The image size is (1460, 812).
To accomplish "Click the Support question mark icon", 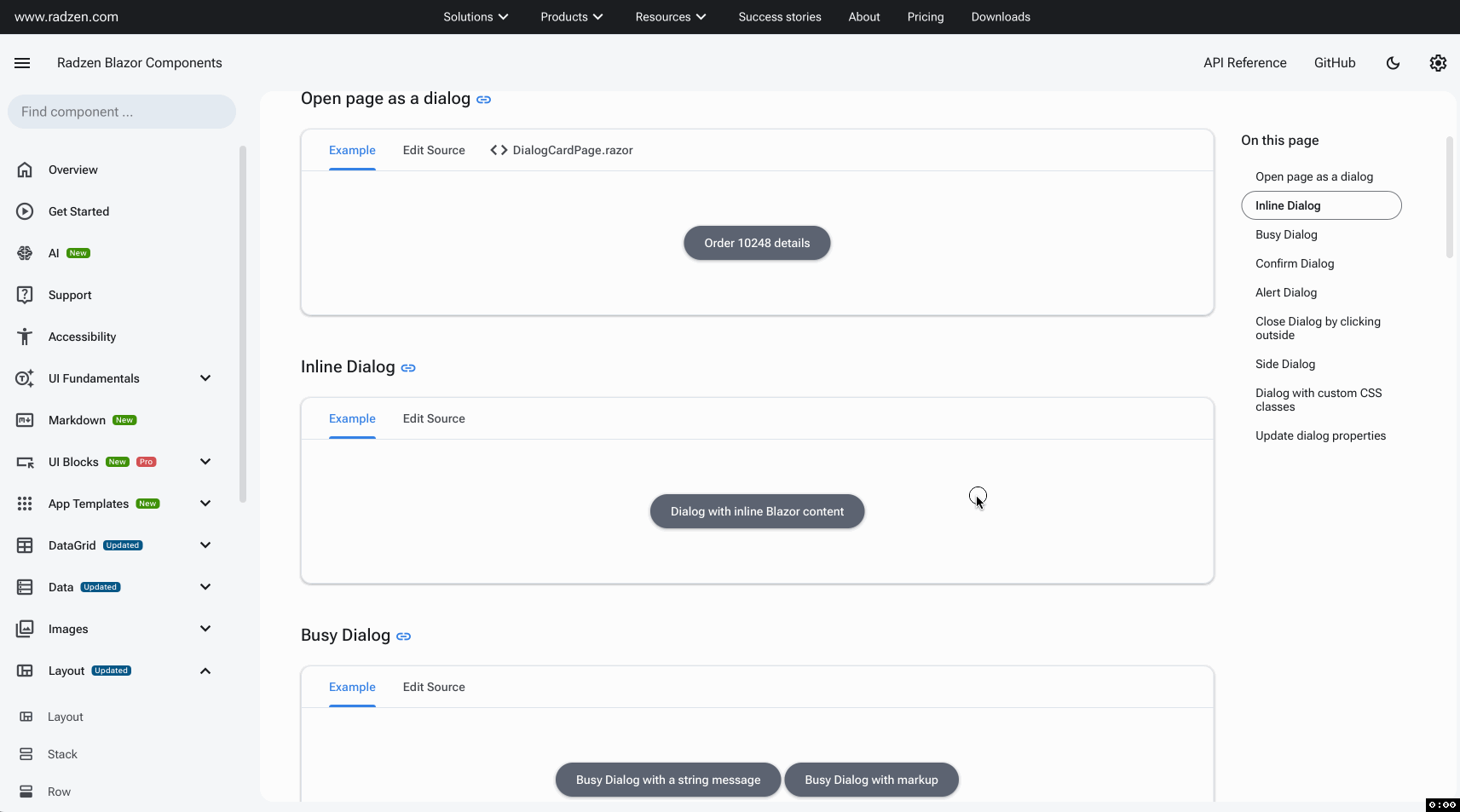I will (25, 295).
